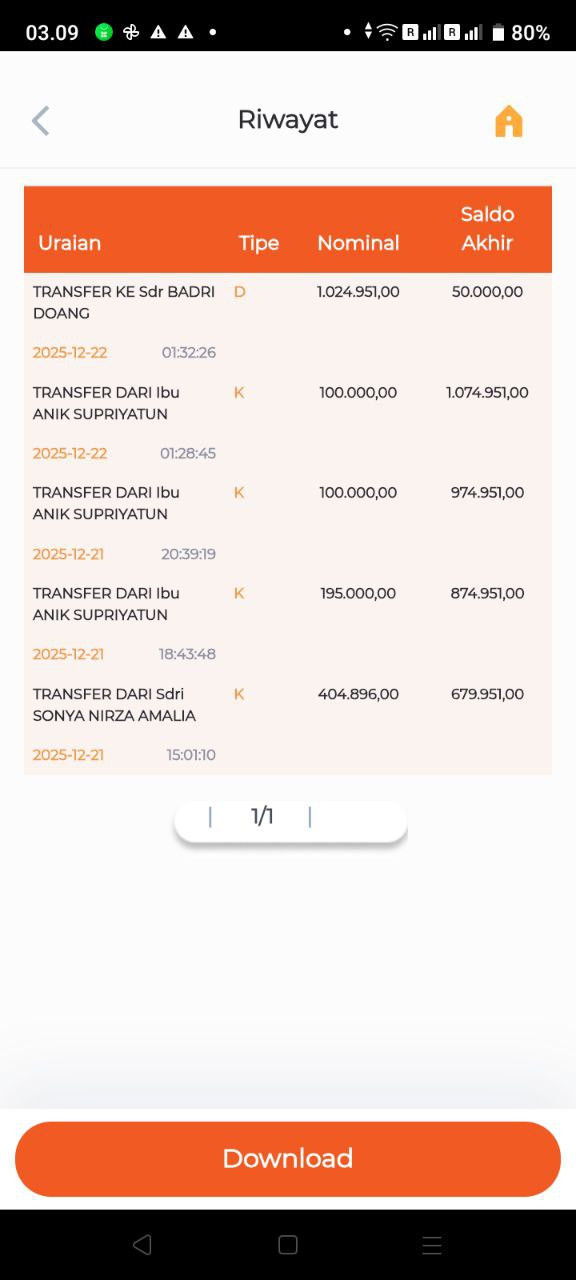Select the 1/1 page indicator
This screenshot has width=576, height=1280.
click(262, 817)
